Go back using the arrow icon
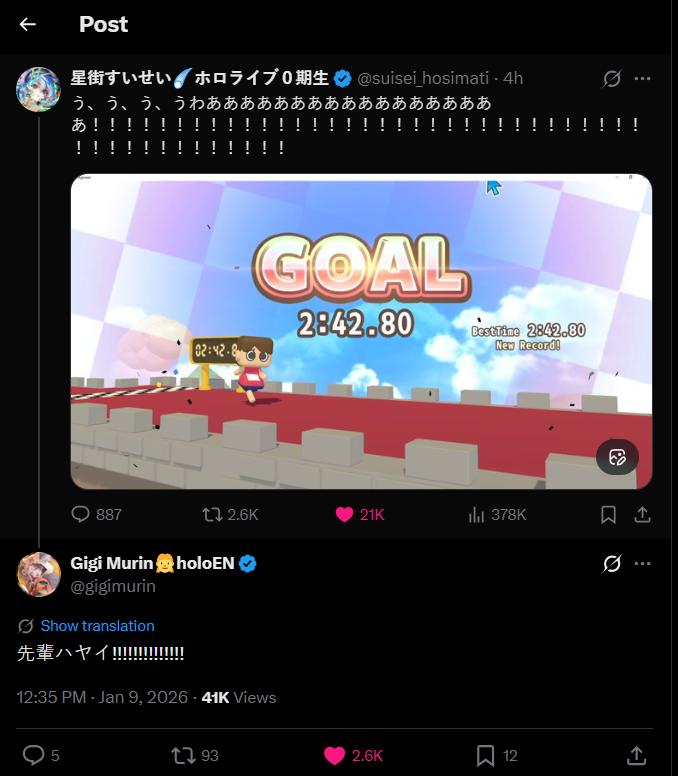Image resolution: width=678 pixels, height=776 pixels. point(28,24)
